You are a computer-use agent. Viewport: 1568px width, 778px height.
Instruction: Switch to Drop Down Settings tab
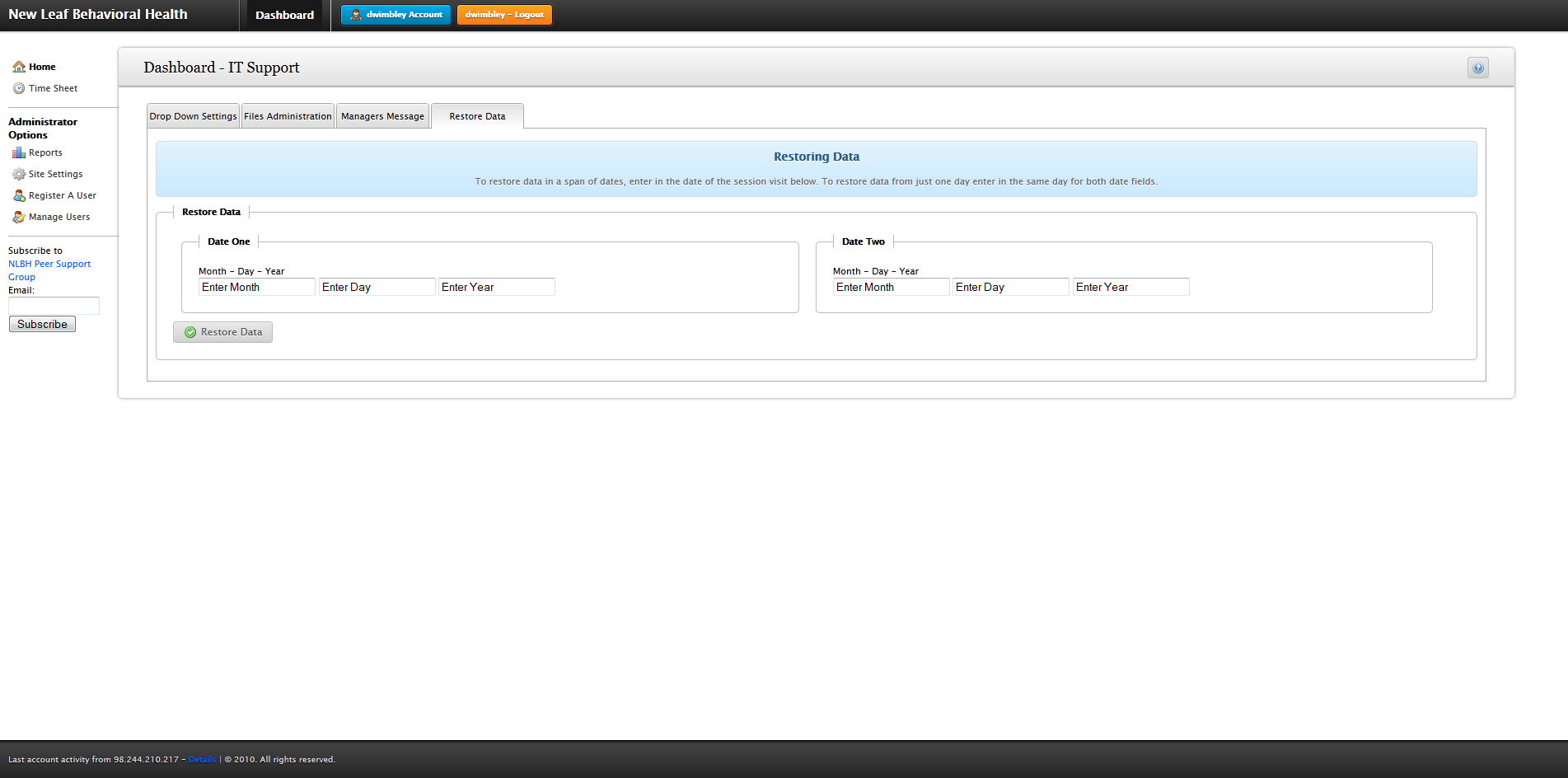click(193, 116)
